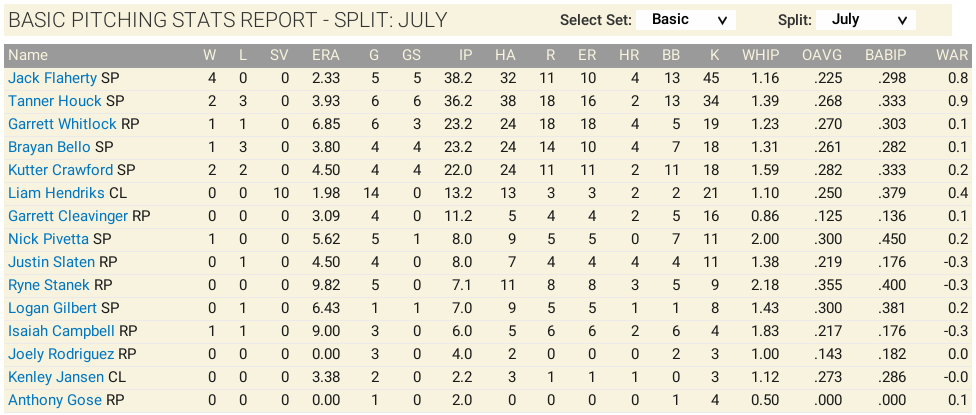
Task: Open Liam Hendriks player link
Action: click(56, 193)
